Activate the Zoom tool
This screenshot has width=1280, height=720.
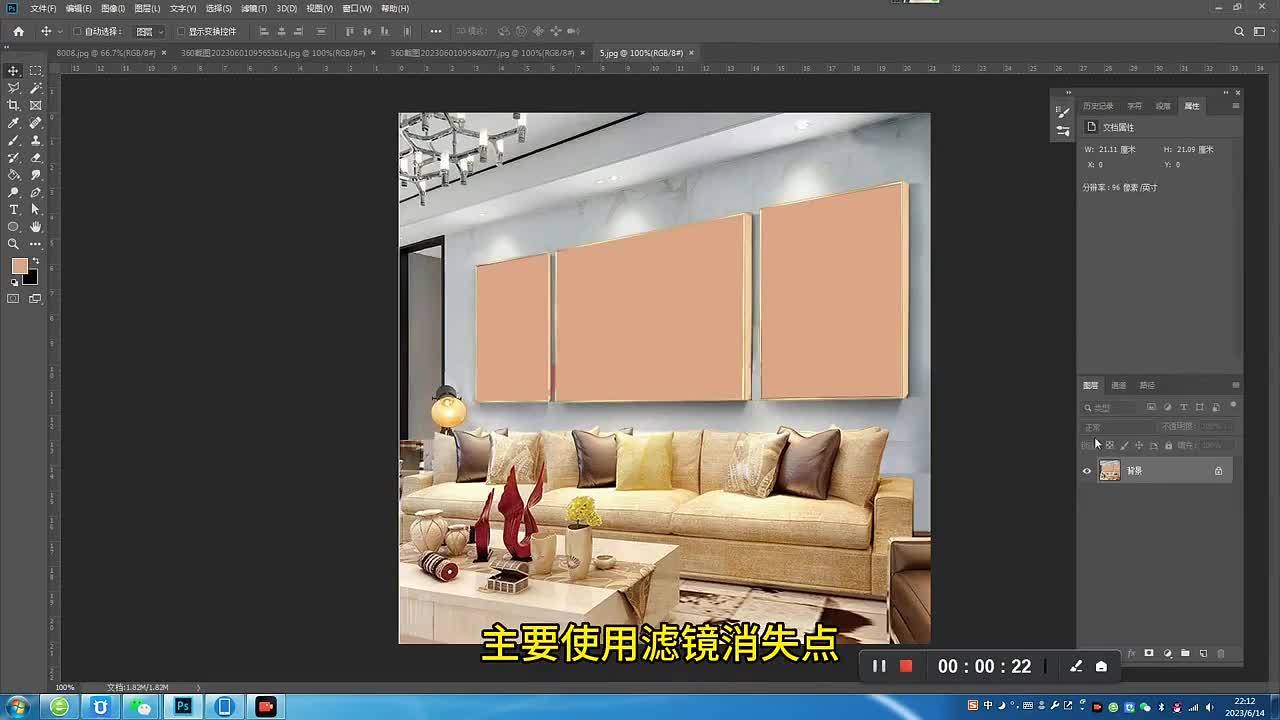click(13, 243)
